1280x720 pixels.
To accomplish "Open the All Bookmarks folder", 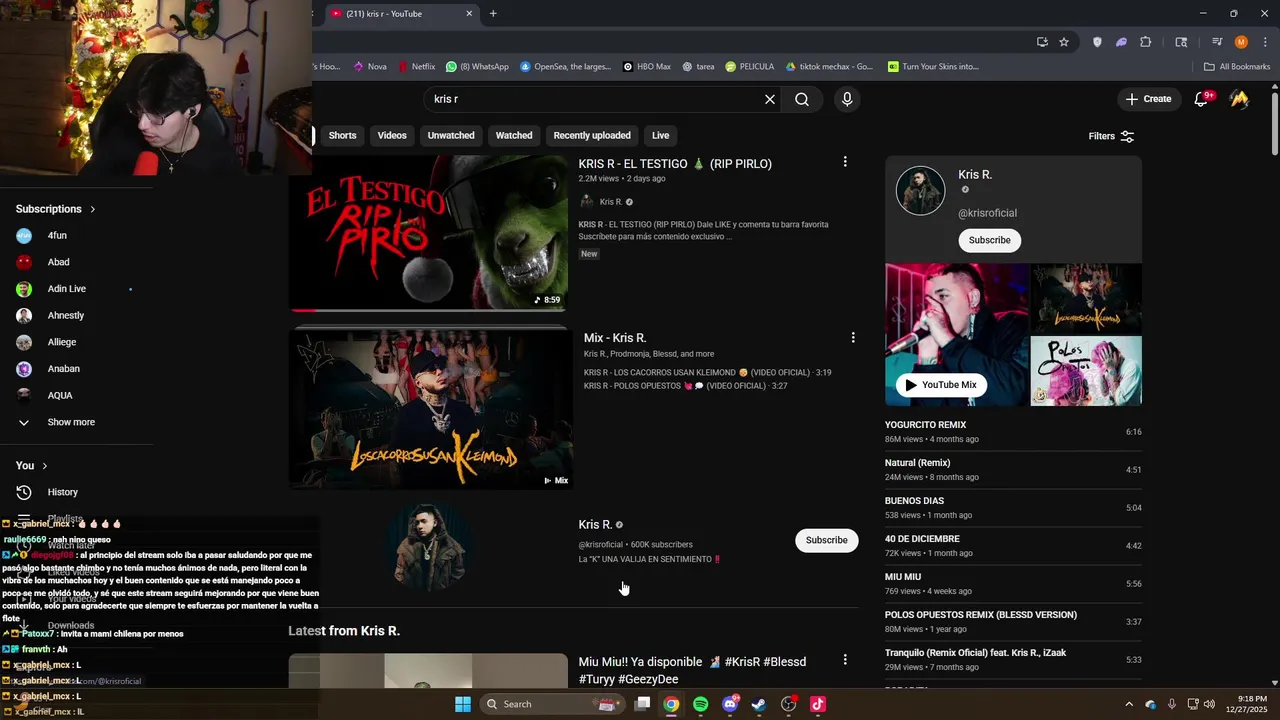I will pos(1237,67).
